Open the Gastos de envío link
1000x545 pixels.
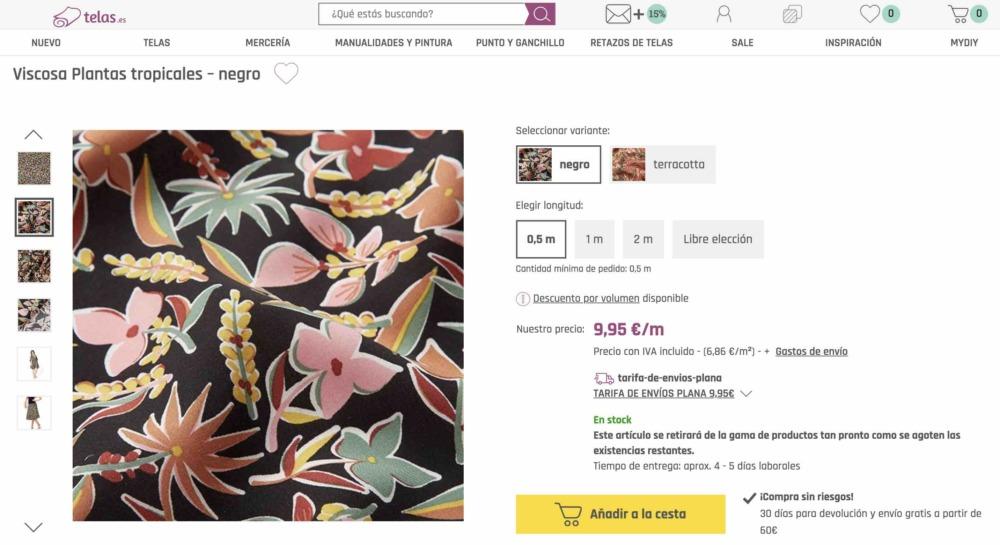(811, 352)
